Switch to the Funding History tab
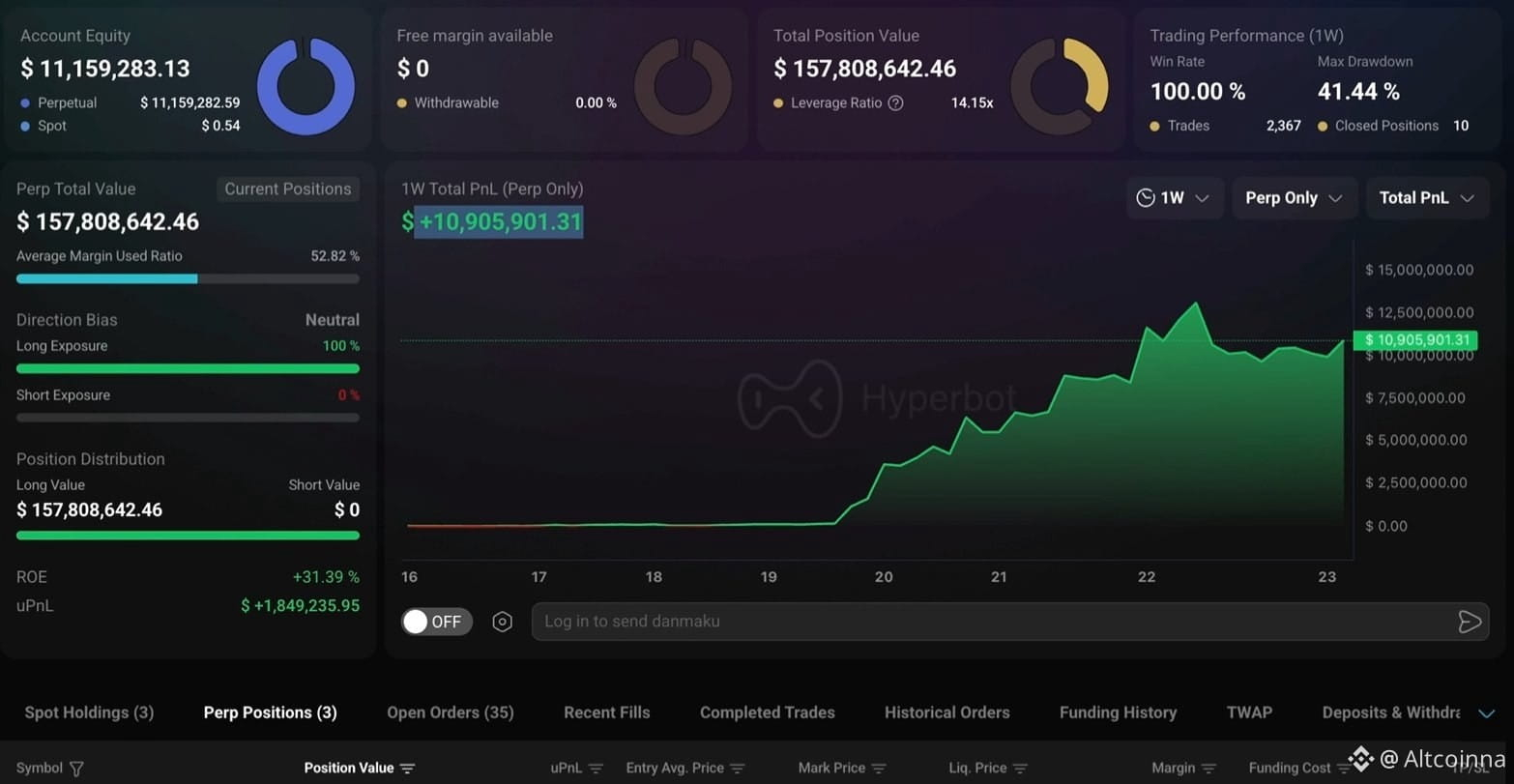 1118,712
